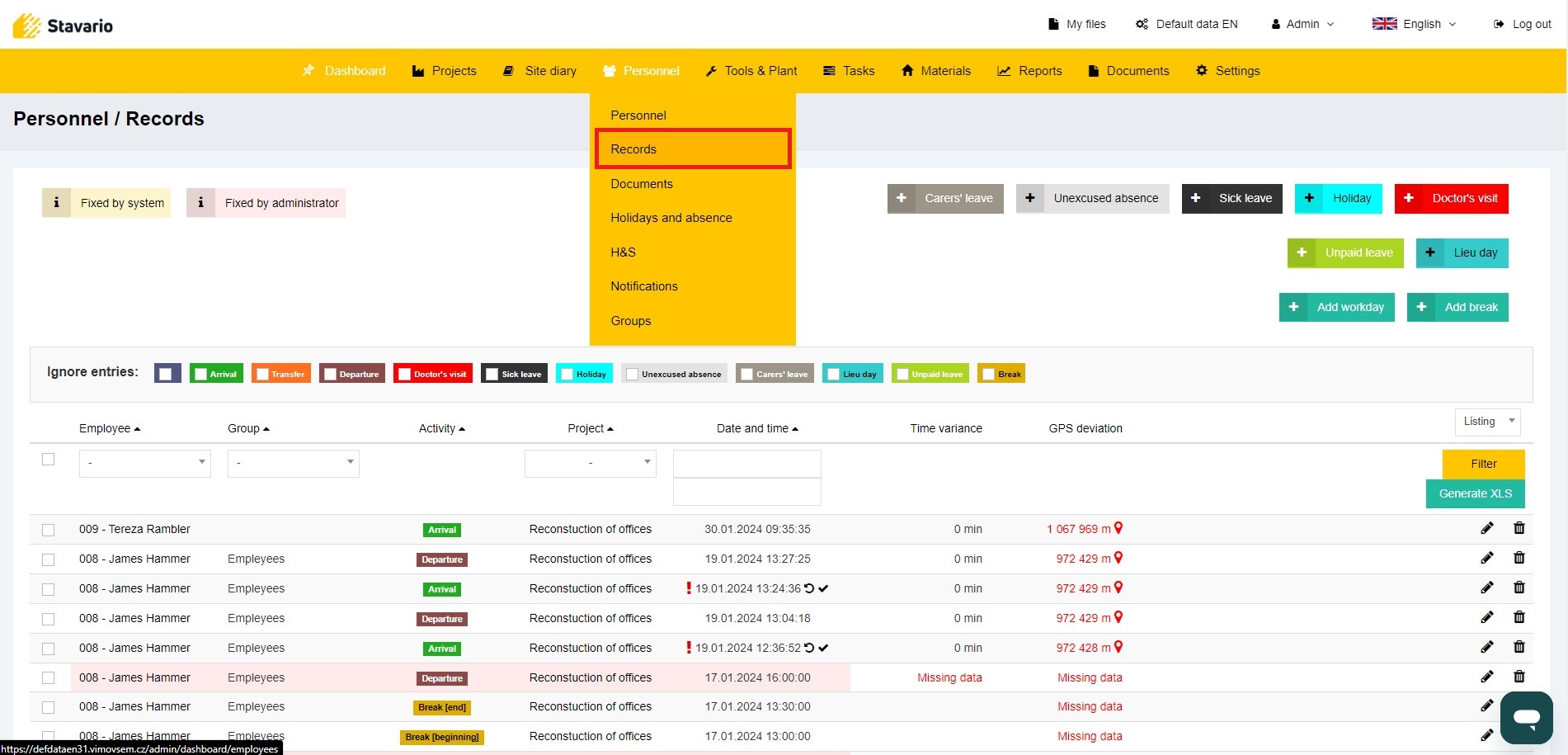Ignore Sick leave entries checkbox
Screen dimensions: 1568x755
492,374
